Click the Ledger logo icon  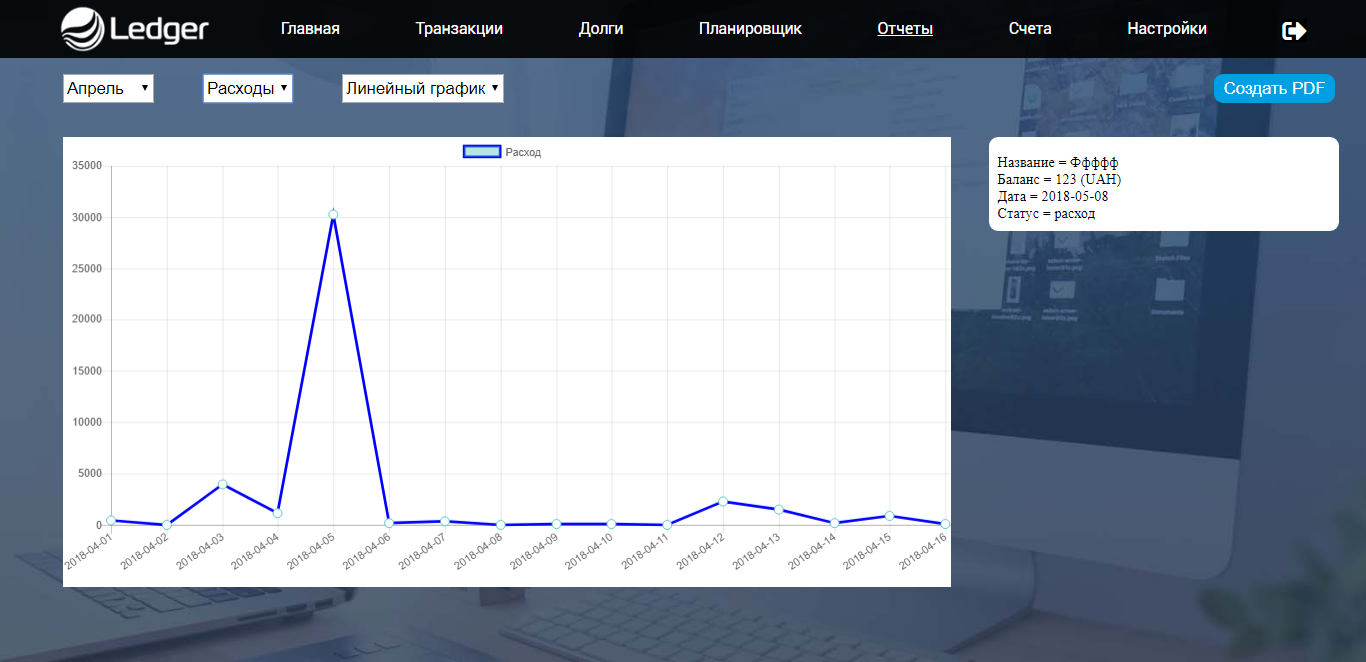(81, 28)
